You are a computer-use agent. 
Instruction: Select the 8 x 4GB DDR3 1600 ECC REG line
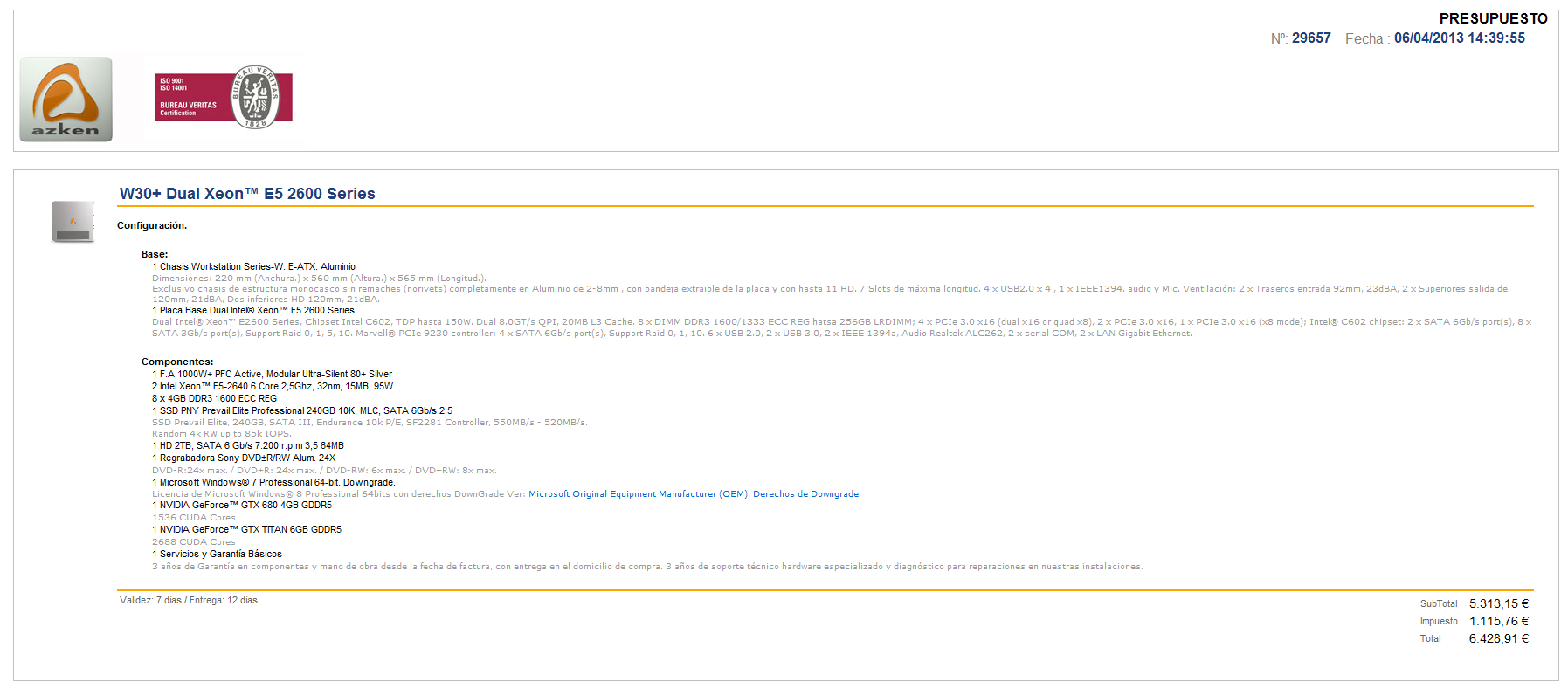click(214, 398)
